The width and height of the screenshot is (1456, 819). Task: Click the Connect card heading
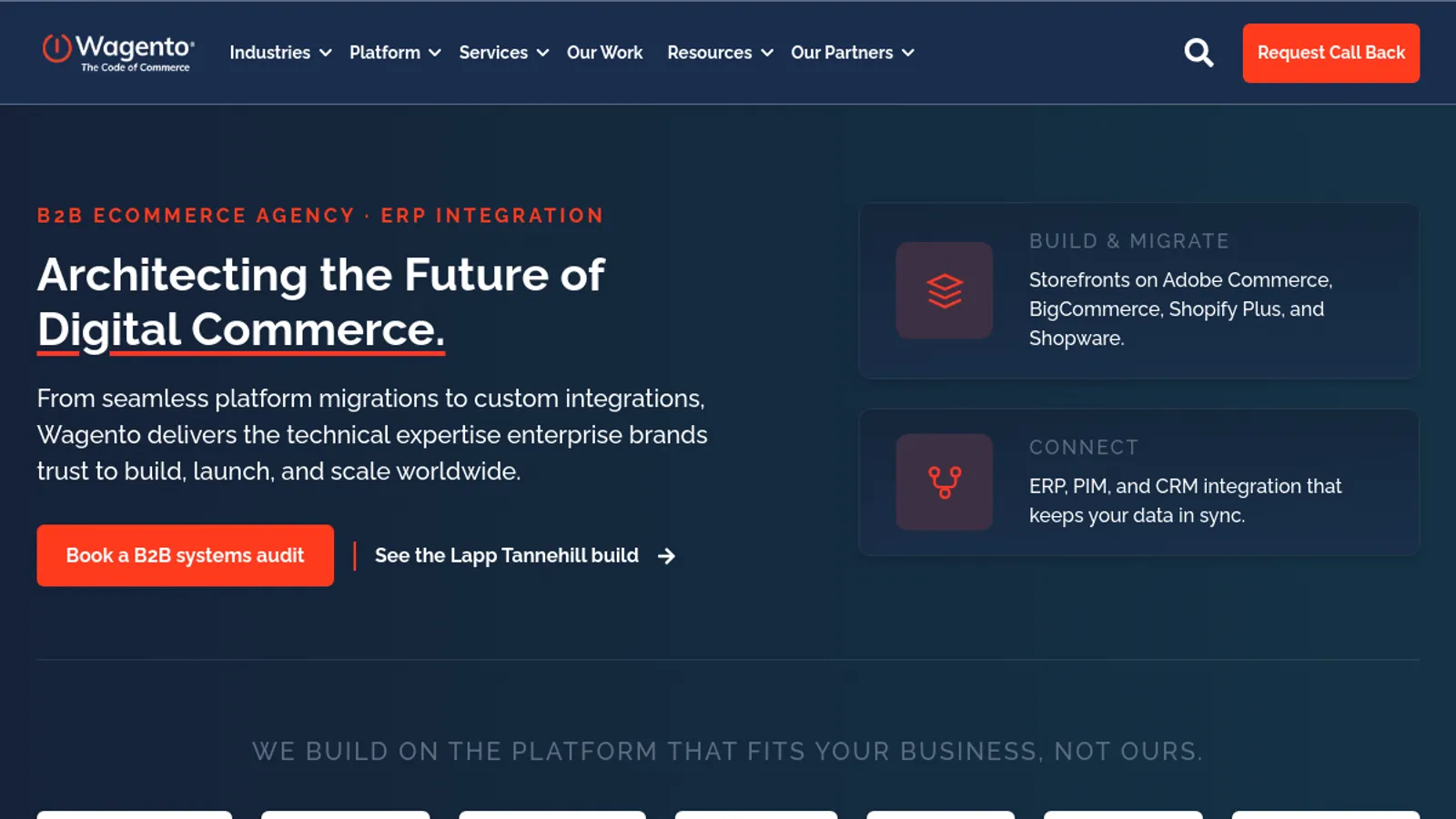1084,448
